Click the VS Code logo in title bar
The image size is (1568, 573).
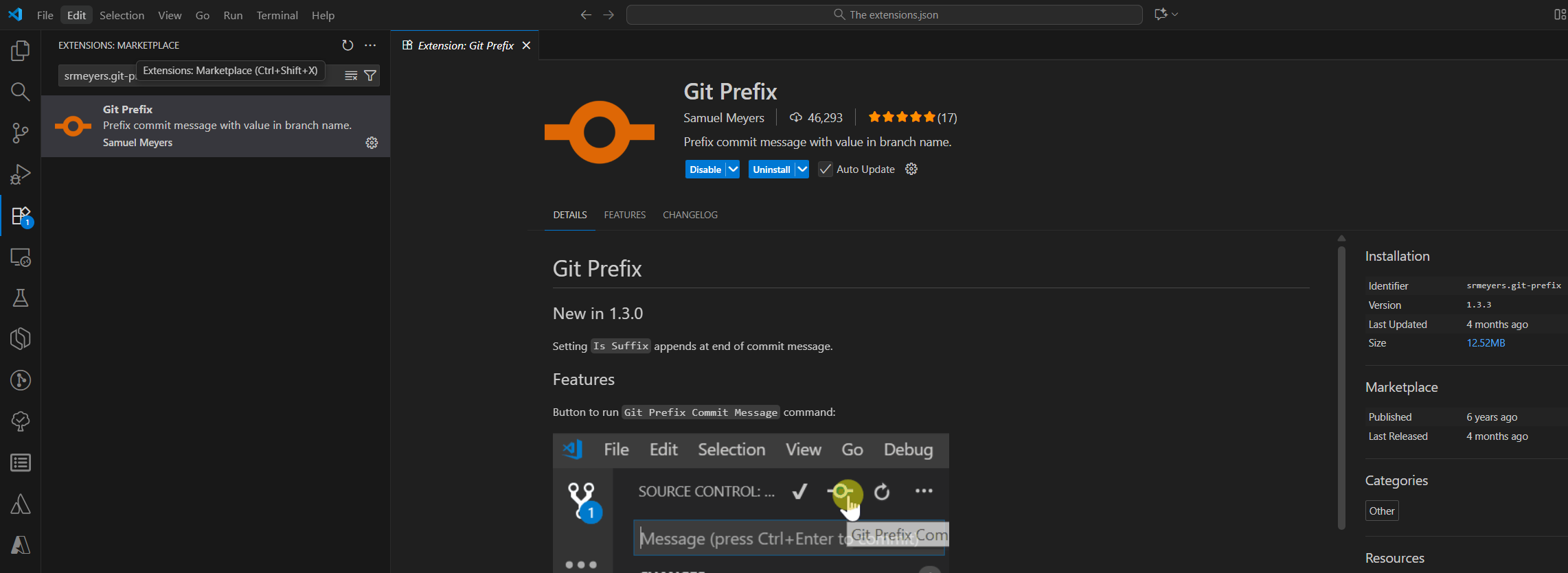15,14
